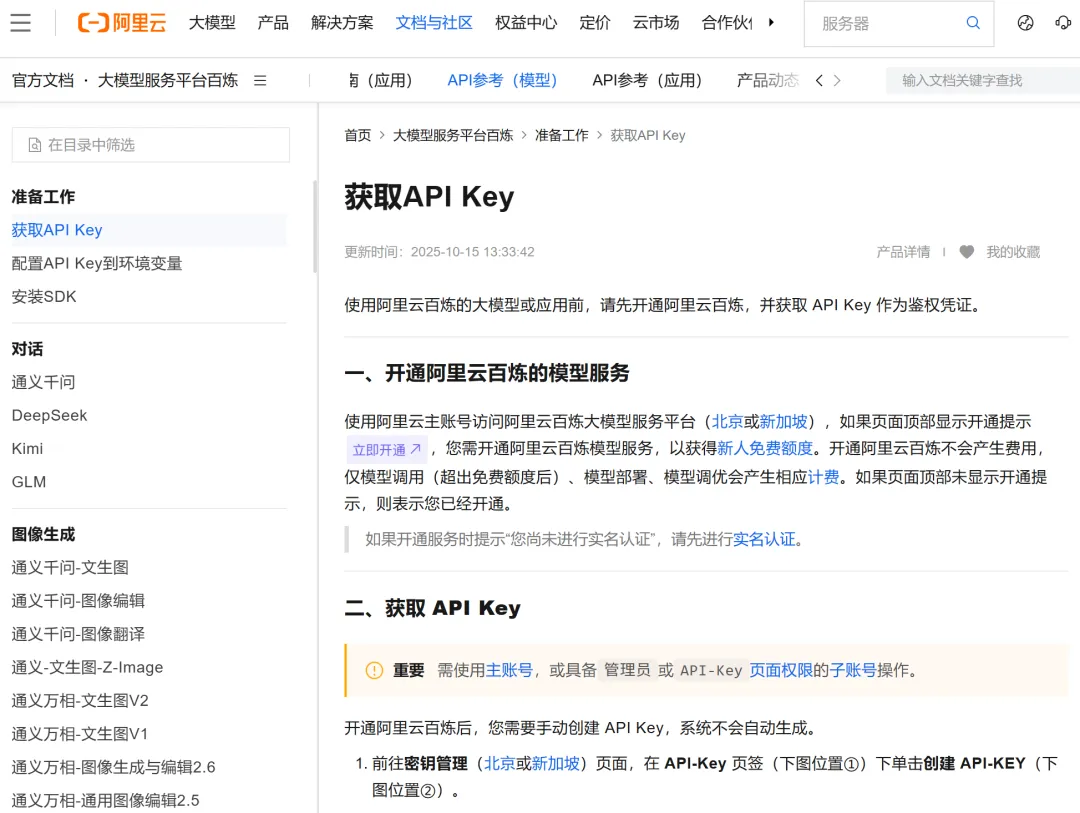Open the hamburger menu at top left
This screenshot has height=813, width=1080.
pos(21,23)
